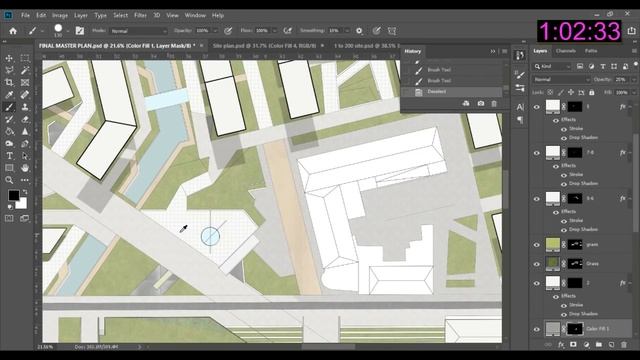Viewport: 640px width, 360px height.
Task: Open the brush Opacity slider dropdown
Action: click(x=215, y=31)
